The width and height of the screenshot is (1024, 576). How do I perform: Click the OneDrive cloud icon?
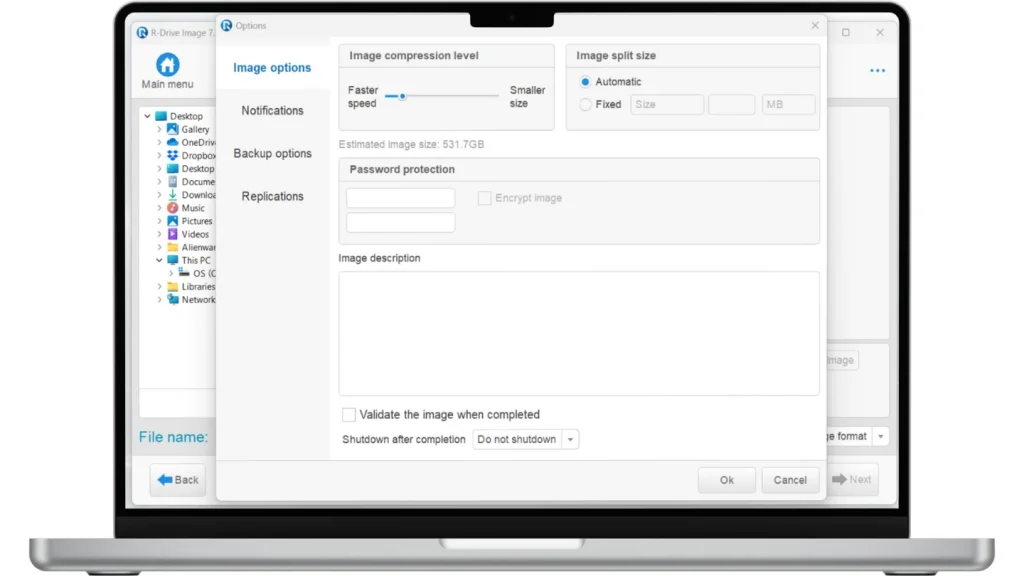[x=173, y=142]
